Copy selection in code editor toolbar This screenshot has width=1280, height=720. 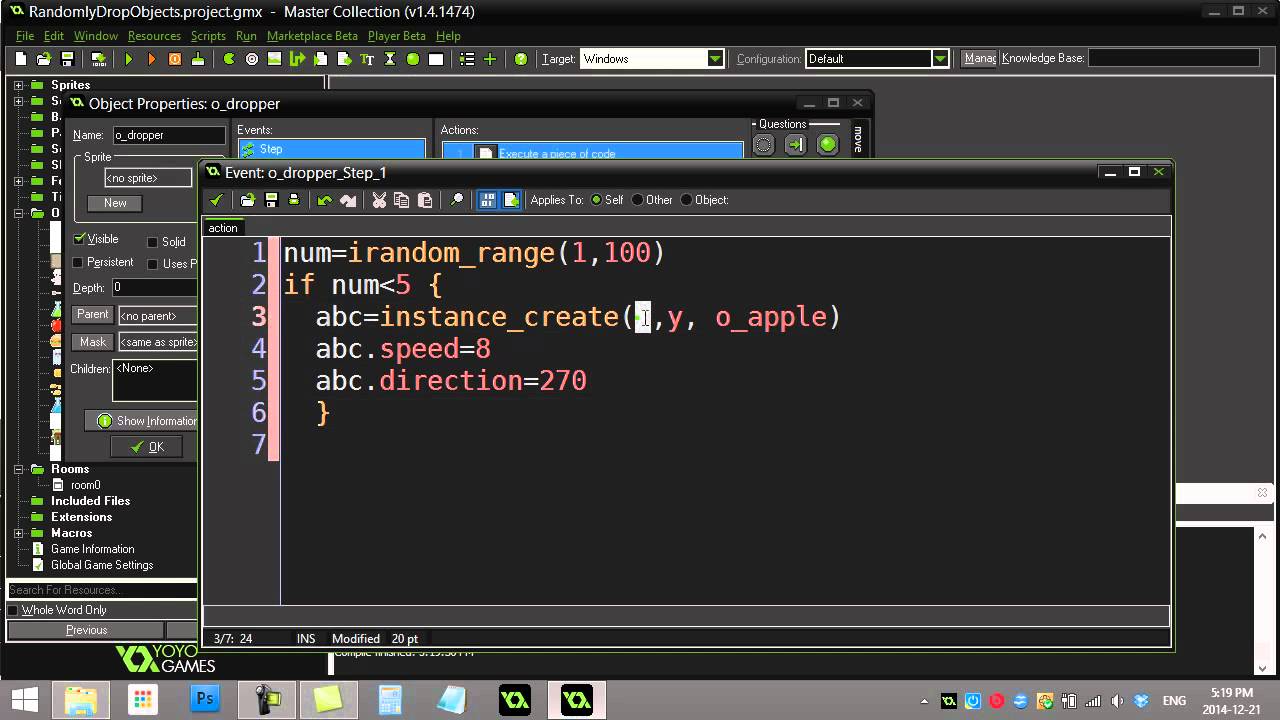click(x=402, y=200)
